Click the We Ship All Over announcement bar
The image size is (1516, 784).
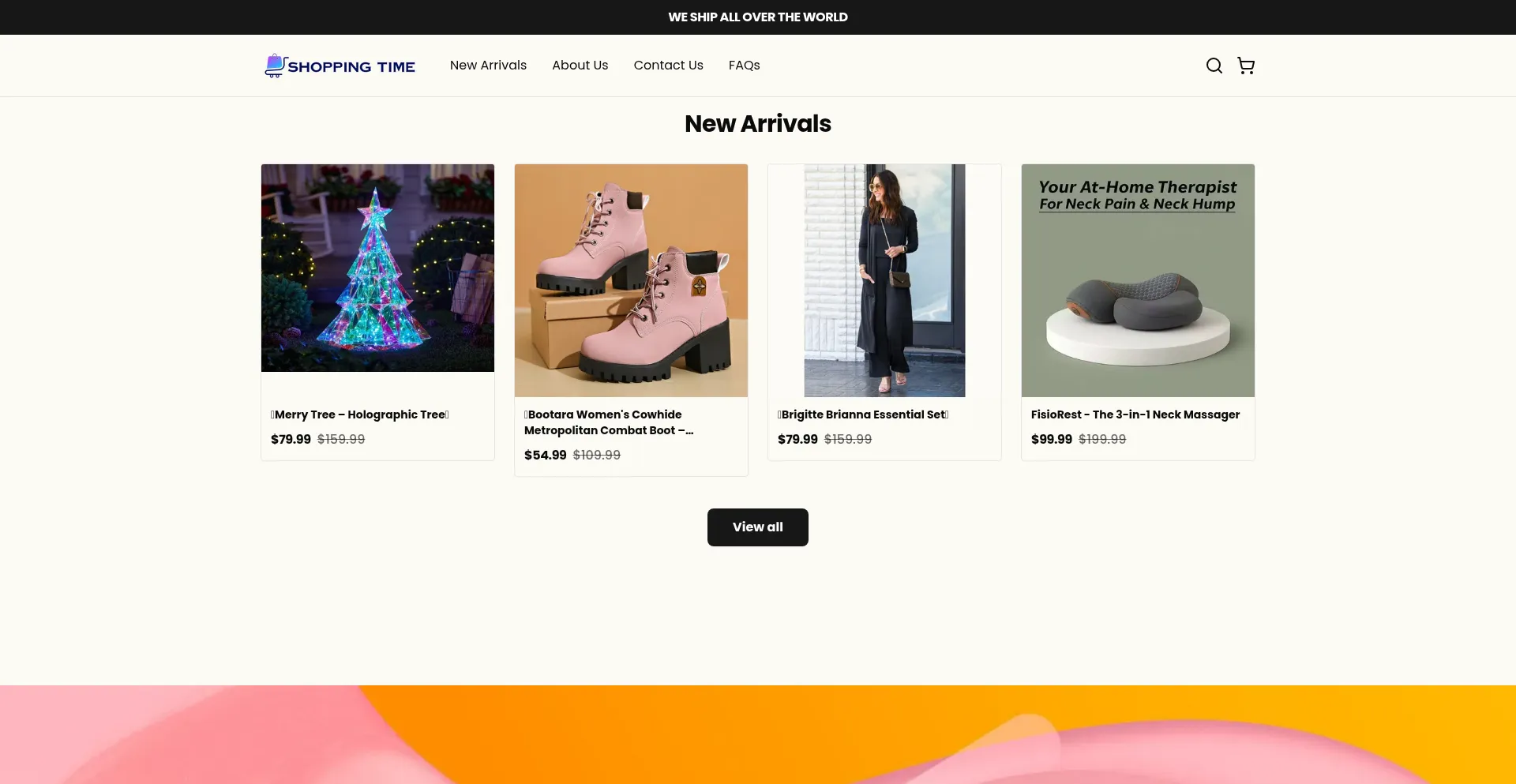[758, 17]
